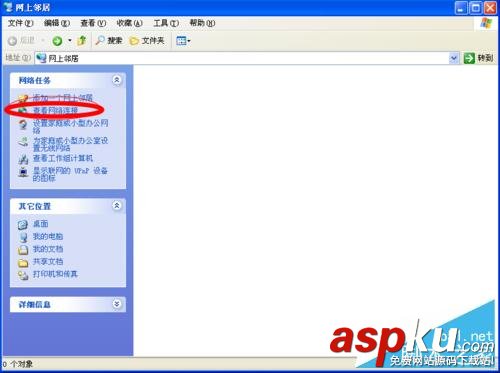The height and width of the screenshot is (373, 500).
Task: Click the address bar field showing 网上邻居
Action: click(247, 58)
